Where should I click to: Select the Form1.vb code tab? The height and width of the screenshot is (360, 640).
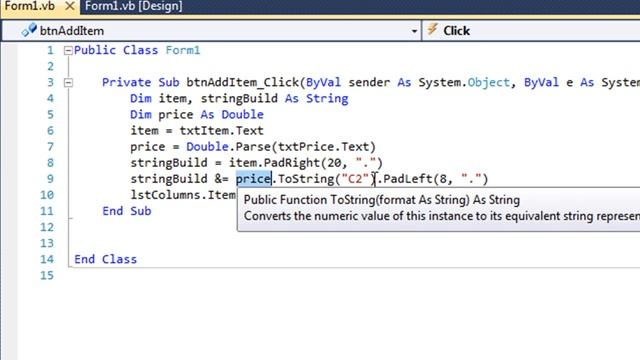[x=29, y=6]
